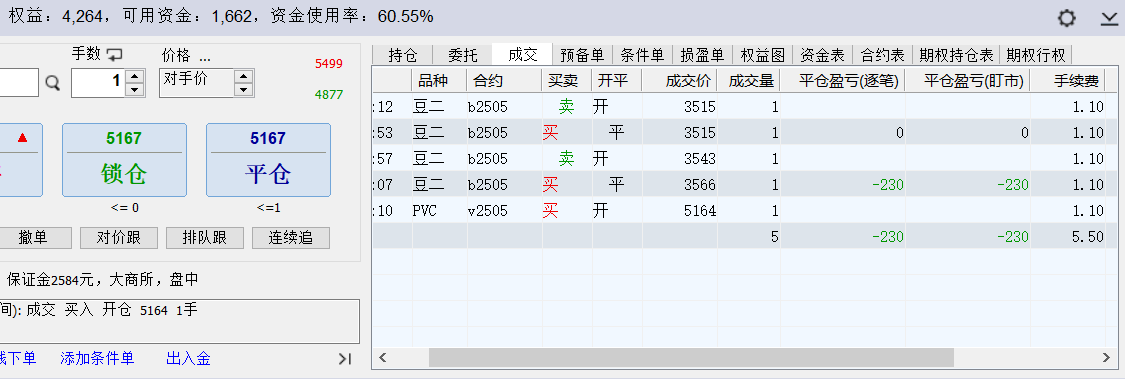
Task: Click the trade price 5164 cell
Action: click(679, 210)
